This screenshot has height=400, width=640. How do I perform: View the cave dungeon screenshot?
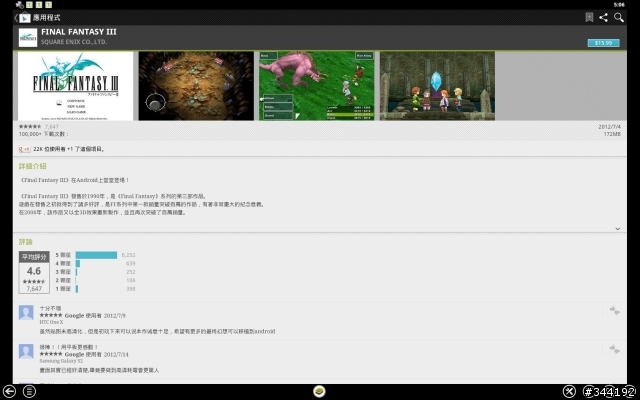tap(196, 86)
